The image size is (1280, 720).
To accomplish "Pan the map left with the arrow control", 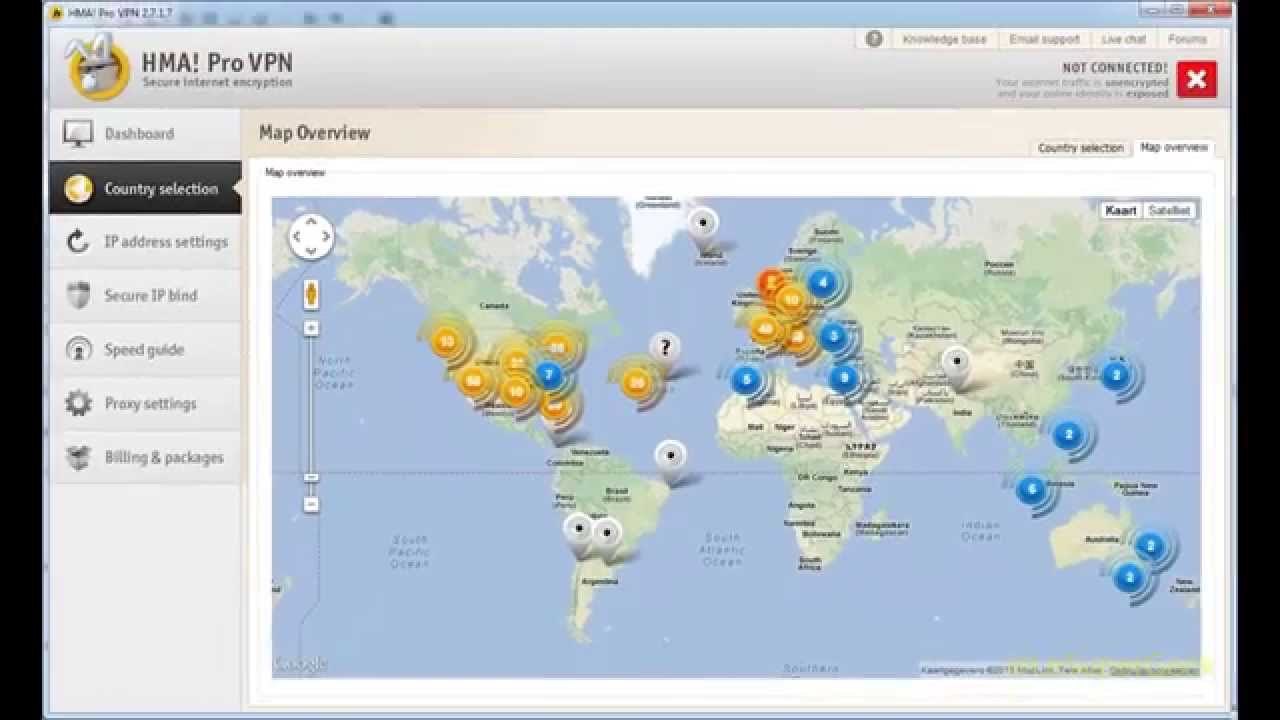I will tap(297, 237).
